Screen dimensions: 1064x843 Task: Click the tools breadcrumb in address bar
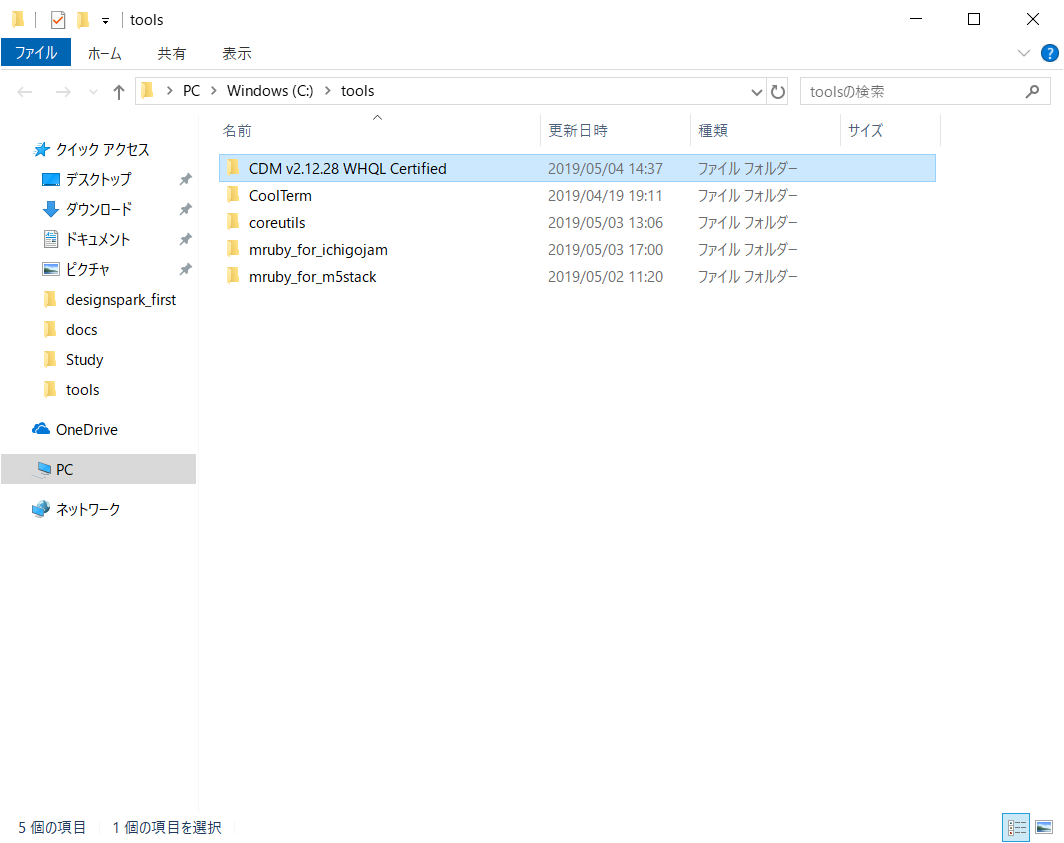tap(358, 91)
